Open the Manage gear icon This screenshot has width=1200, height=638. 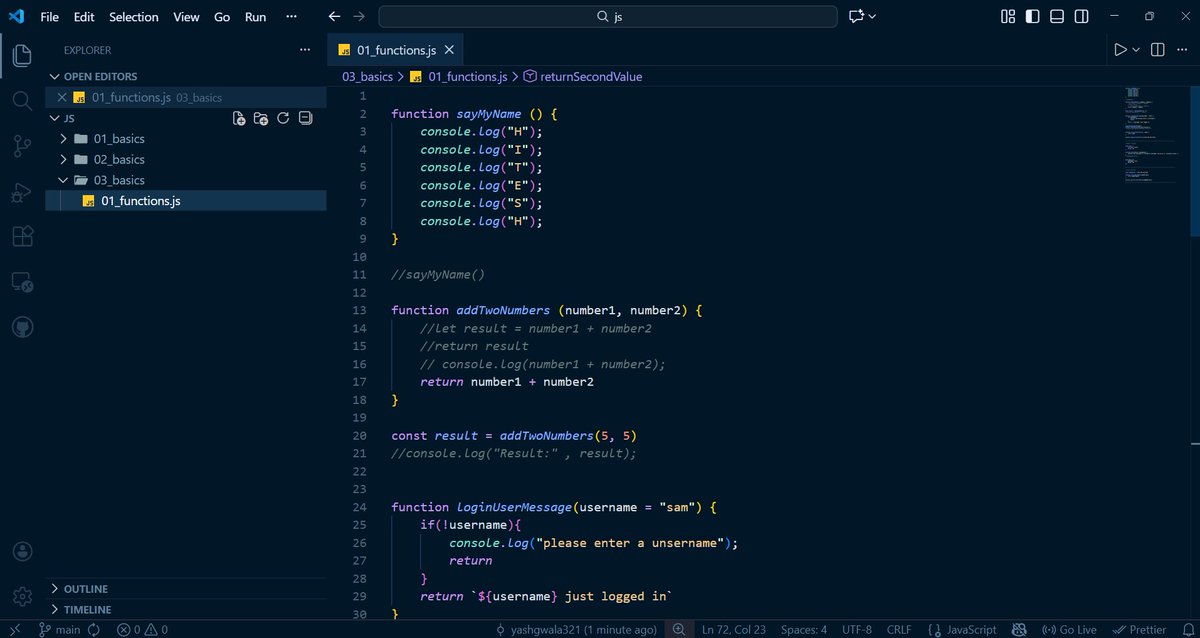tap(22, 597)
